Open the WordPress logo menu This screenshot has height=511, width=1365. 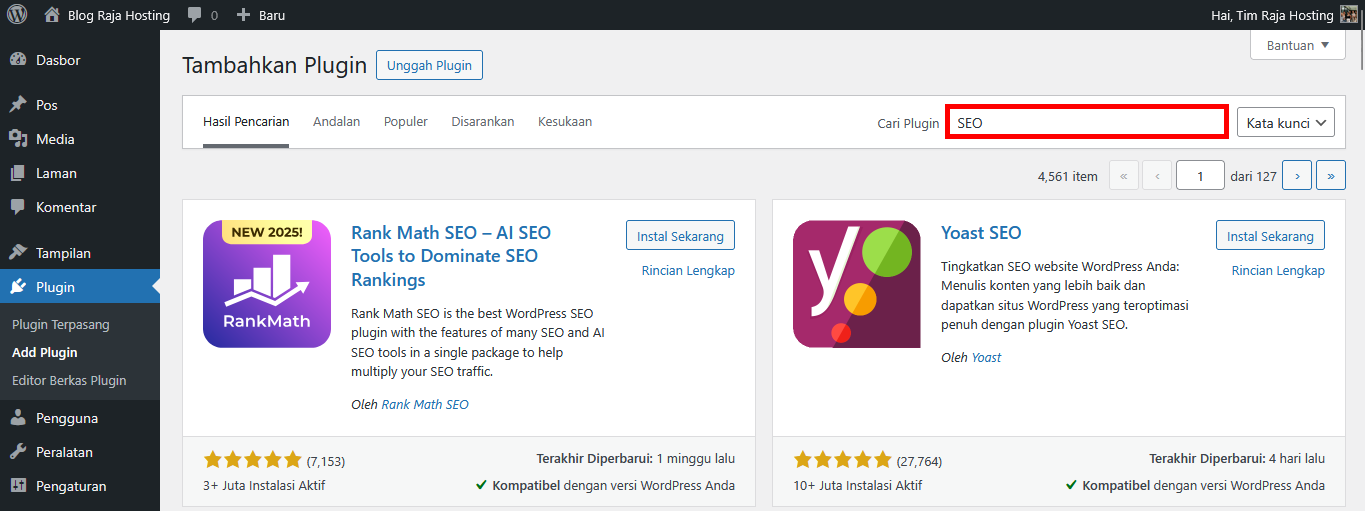coord(18,15)
